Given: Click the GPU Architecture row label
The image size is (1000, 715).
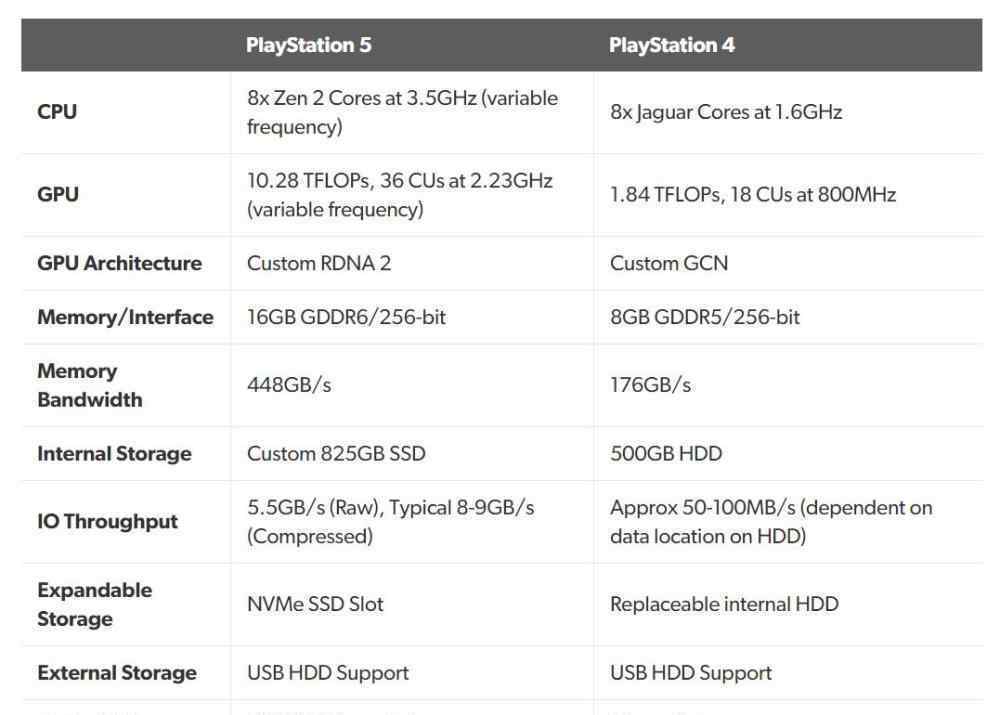Looking at the screenshot, I should tap(119, 263).
